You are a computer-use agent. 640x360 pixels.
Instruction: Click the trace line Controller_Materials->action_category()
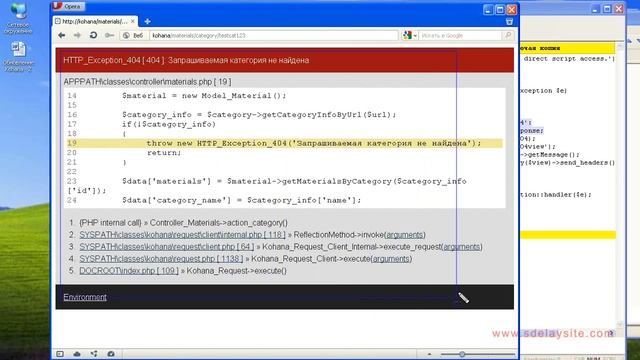pyautogui.click(x=183, y=223)
